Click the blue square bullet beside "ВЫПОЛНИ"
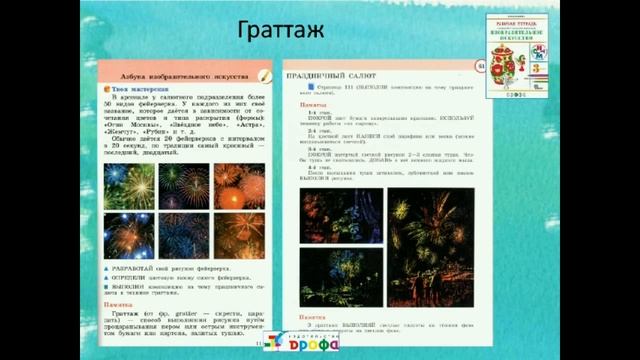640x360 pixels. [x=106, y=287]
